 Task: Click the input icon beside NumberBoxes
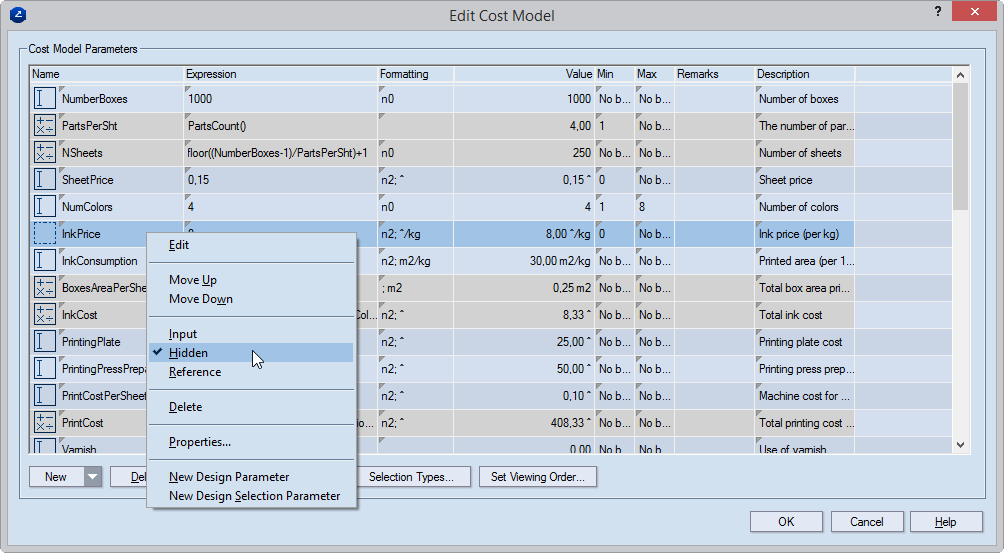click(x=45, y=99)
